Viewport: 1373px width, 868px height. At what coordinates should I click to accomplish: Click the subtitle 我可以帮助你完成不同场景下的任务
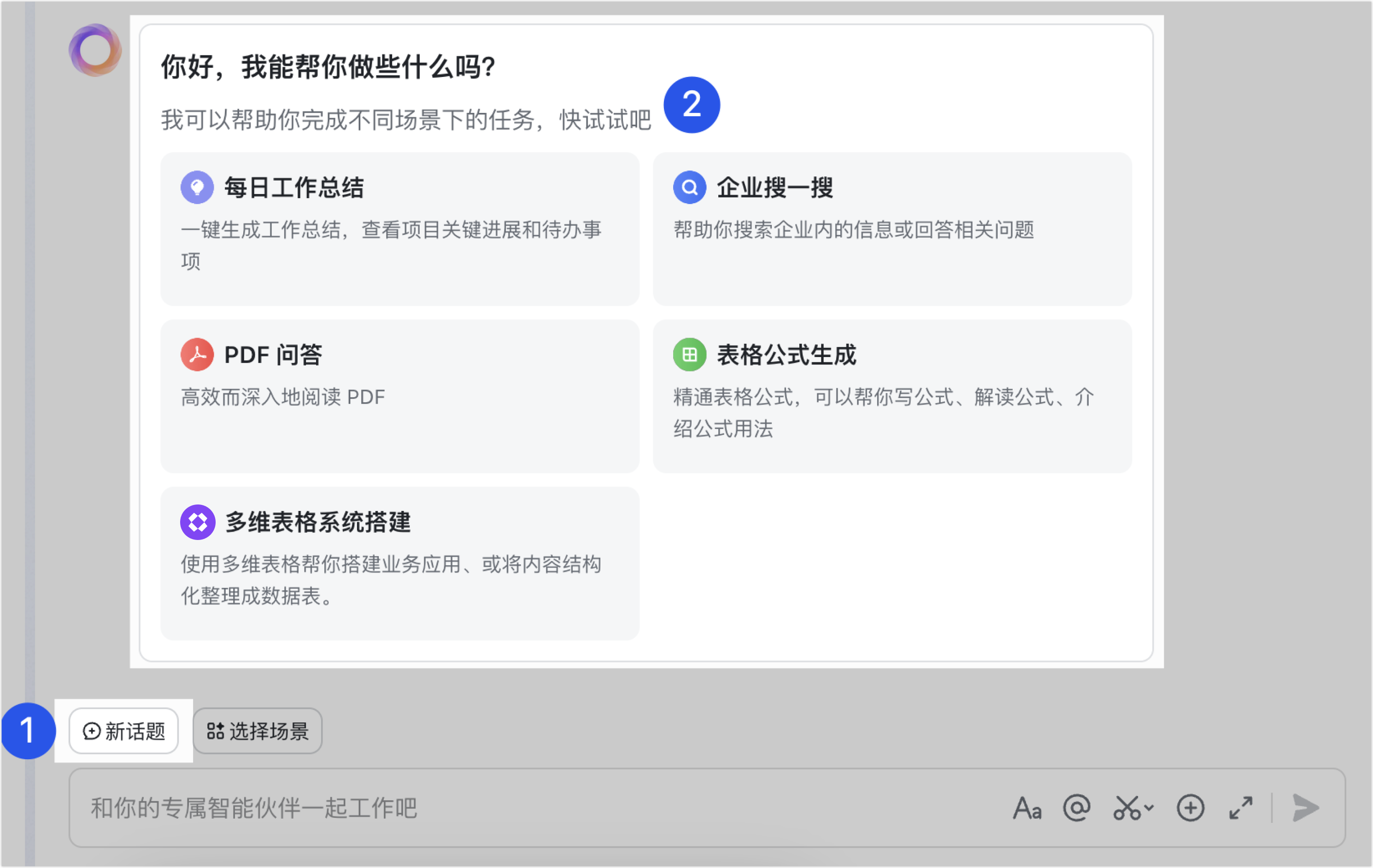pos(347,120)
